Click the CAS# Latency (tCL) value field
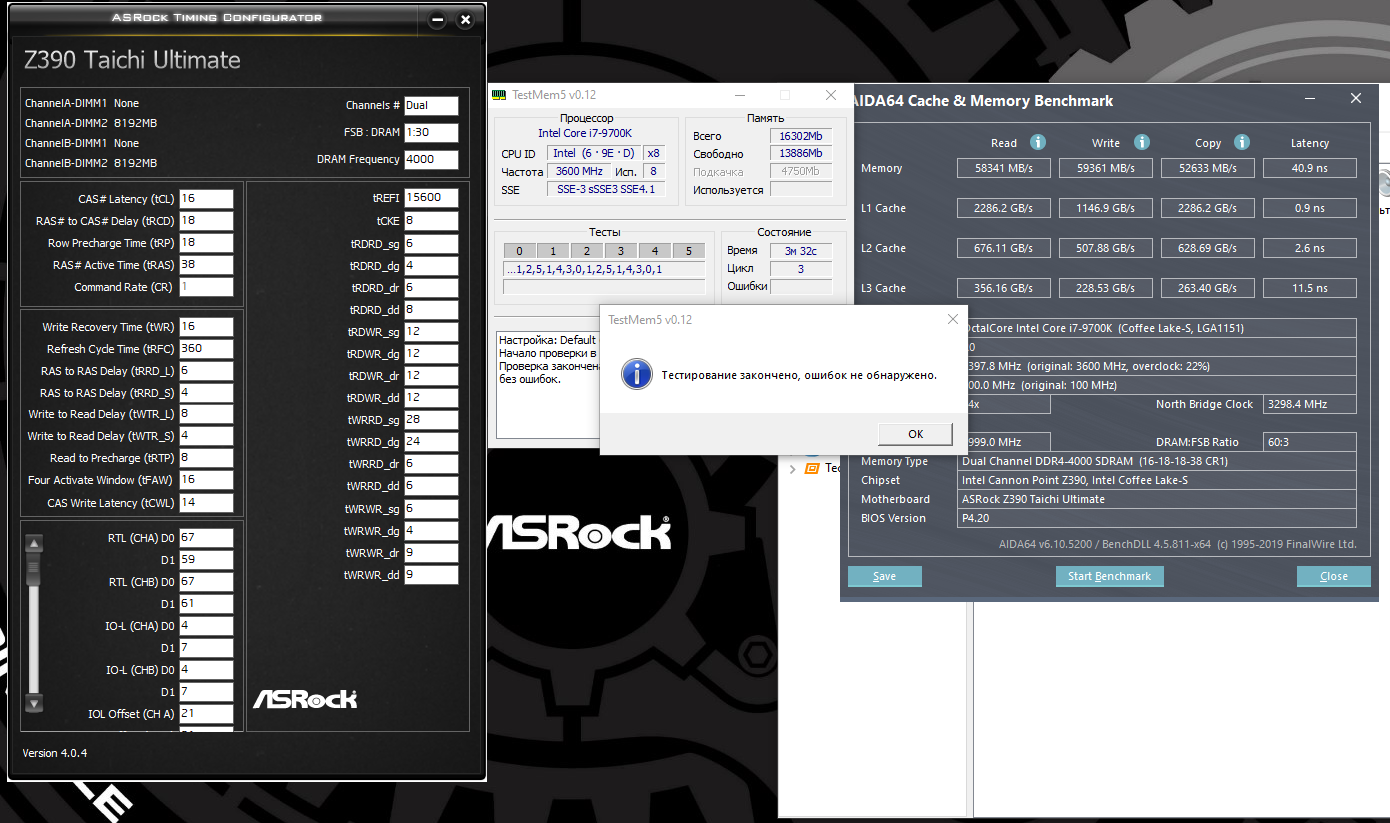 [206, 199]
